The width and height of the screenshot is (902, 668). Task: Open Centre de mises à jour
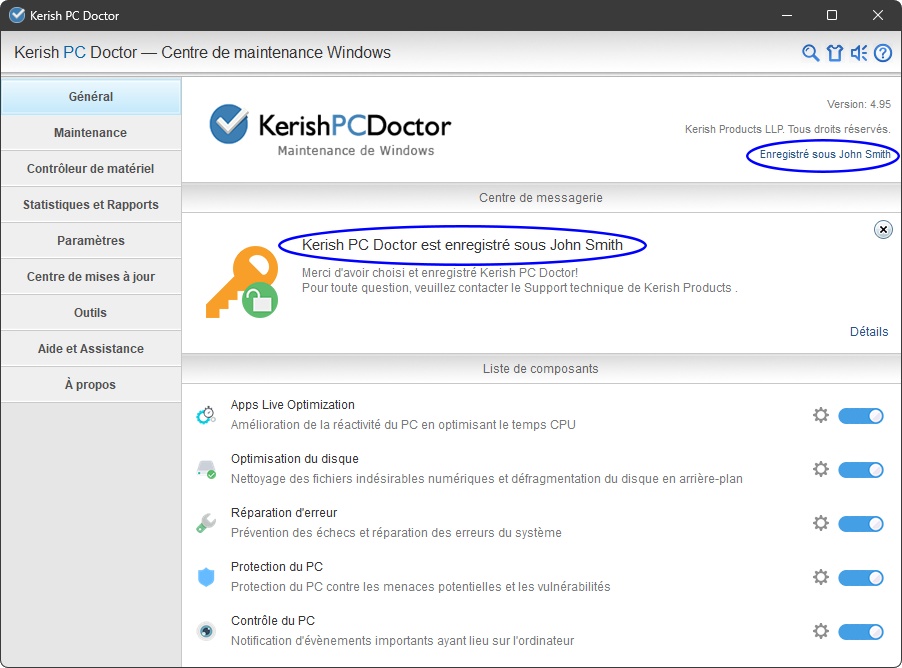point(90,277)
